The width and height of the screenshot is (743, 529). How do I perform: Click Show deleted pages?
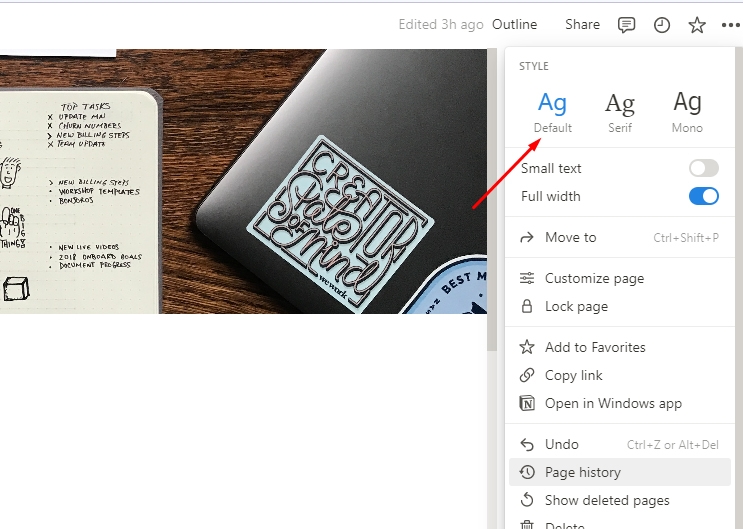tap(607, 500)
